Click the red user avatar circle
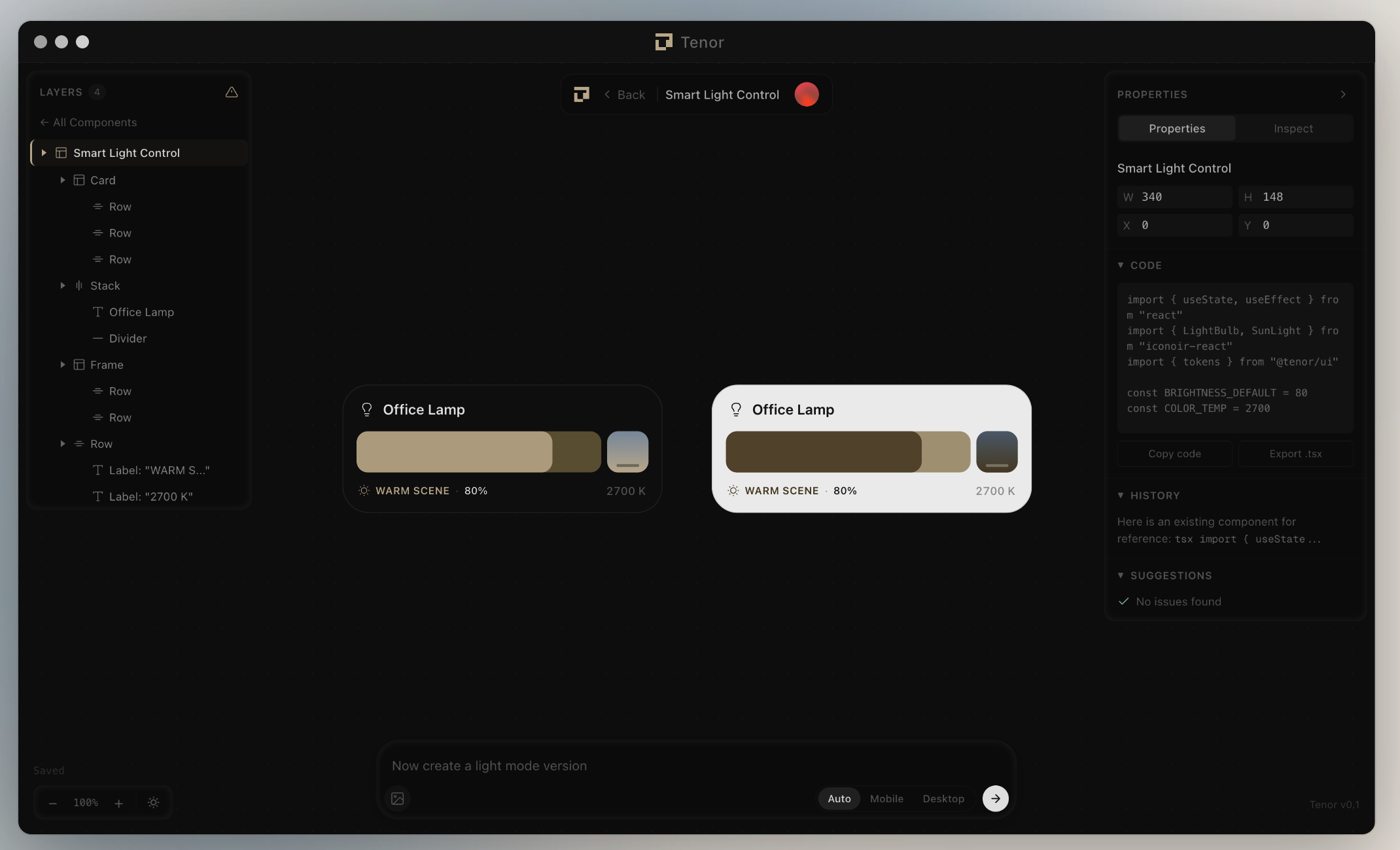The width and height of the screenshot is (1400, 850). click(x=806, y=95)
